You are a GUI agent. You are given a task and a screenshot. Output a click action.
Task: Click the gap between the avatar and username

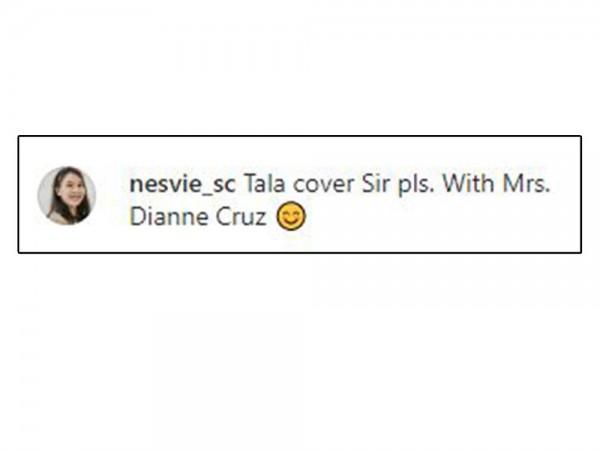pos(113,195)
